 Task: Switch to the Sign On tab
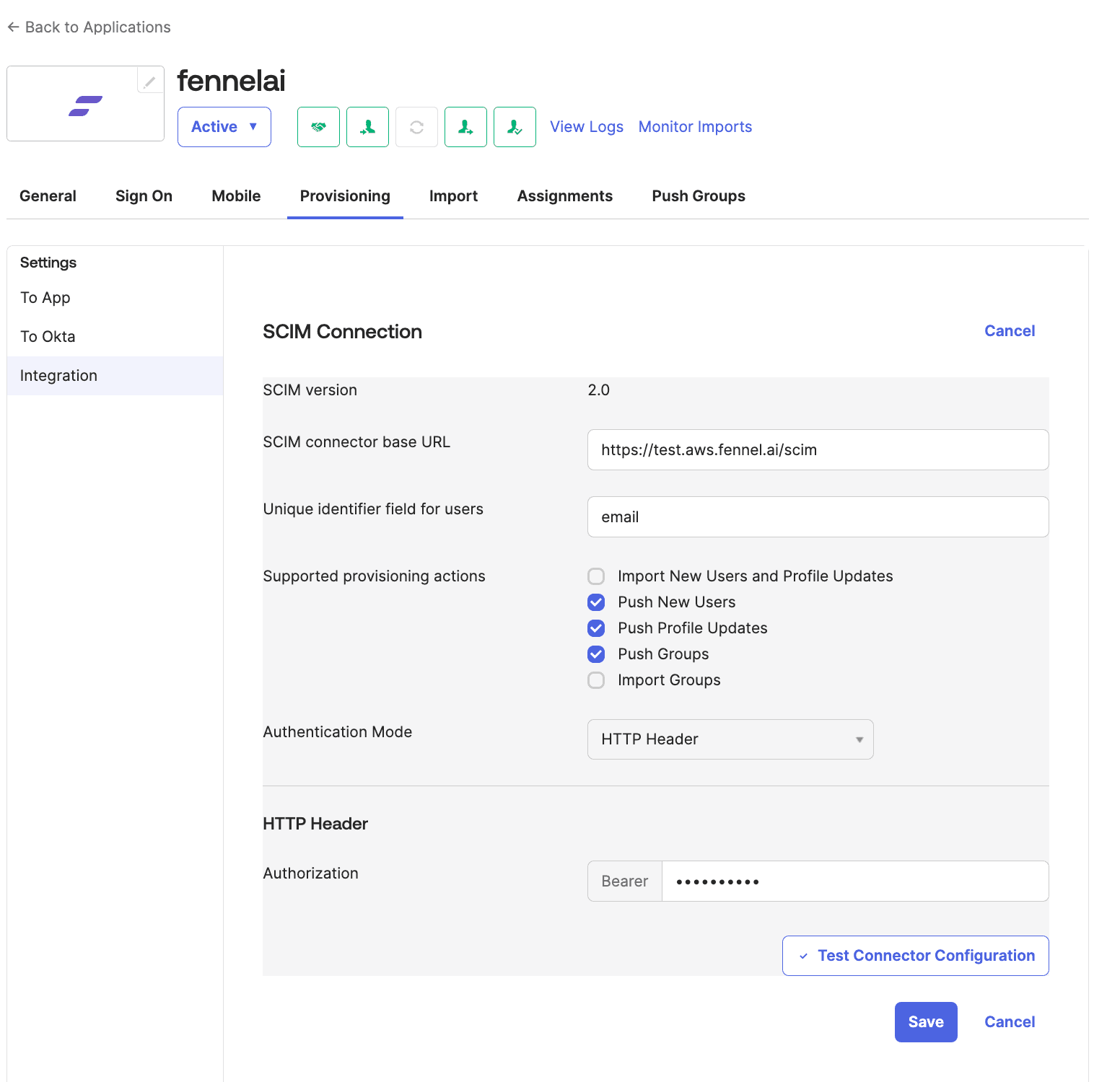(x=144, y=196)
